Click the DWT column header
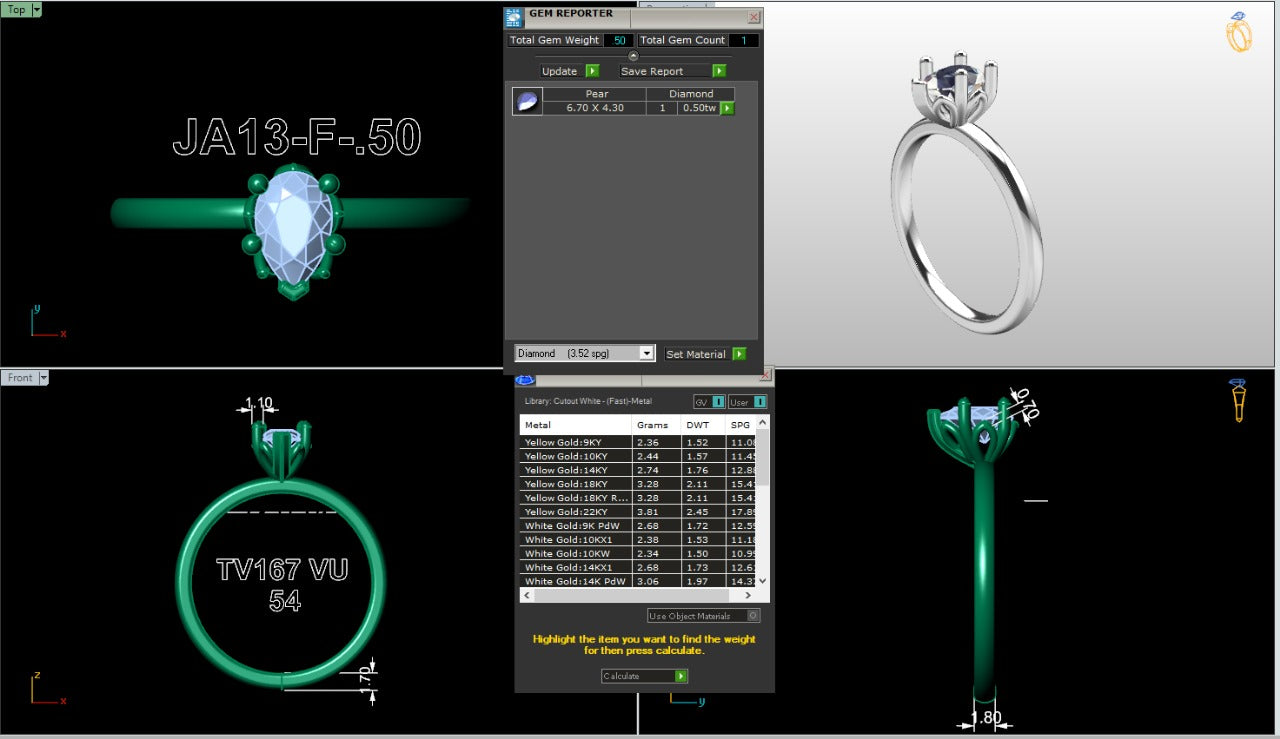The width and height of the screenshot is (1280, 739). click(x=703, y=425)
